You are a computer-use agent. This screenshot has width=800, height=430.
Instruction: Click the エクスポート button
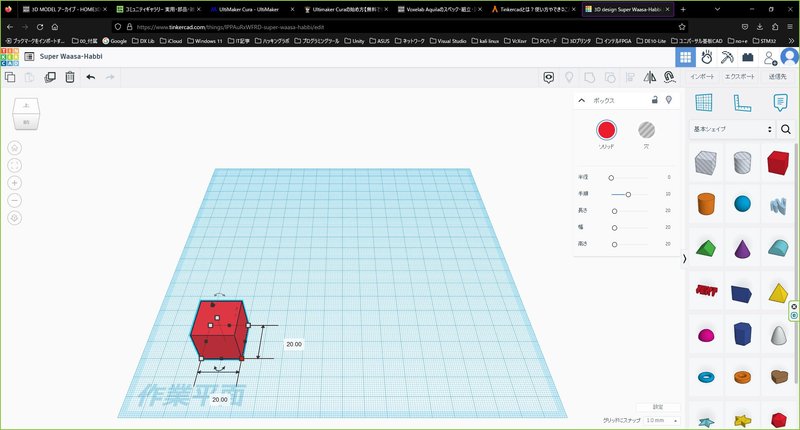(x=739, y=77)
